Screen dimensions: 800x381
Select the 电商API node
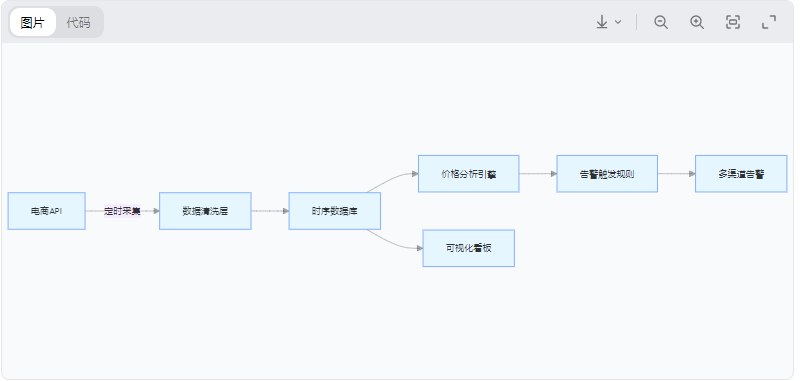[46, 211]
